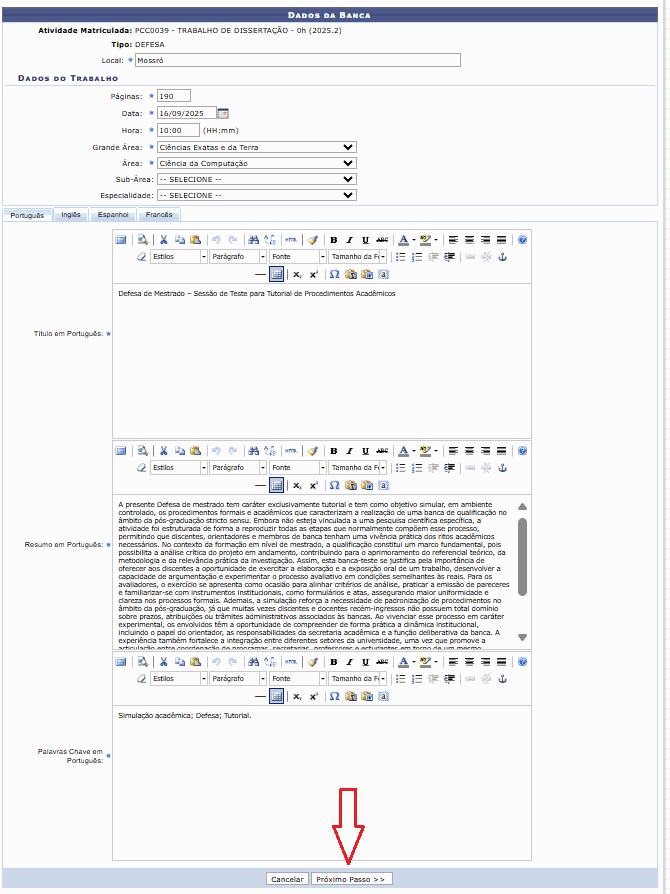Expand the Sub-Área select list

pos(256,179)
